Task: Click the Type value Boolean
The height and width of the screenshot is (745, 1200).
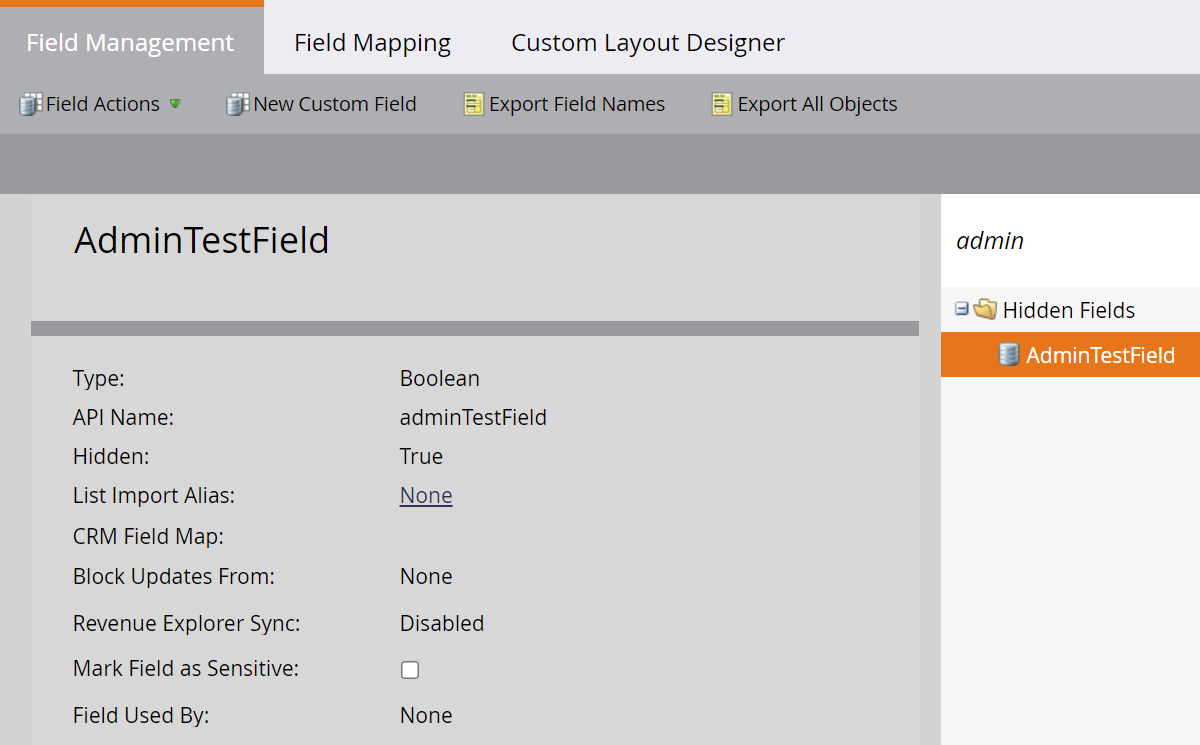Action: [x=440, y=378]
